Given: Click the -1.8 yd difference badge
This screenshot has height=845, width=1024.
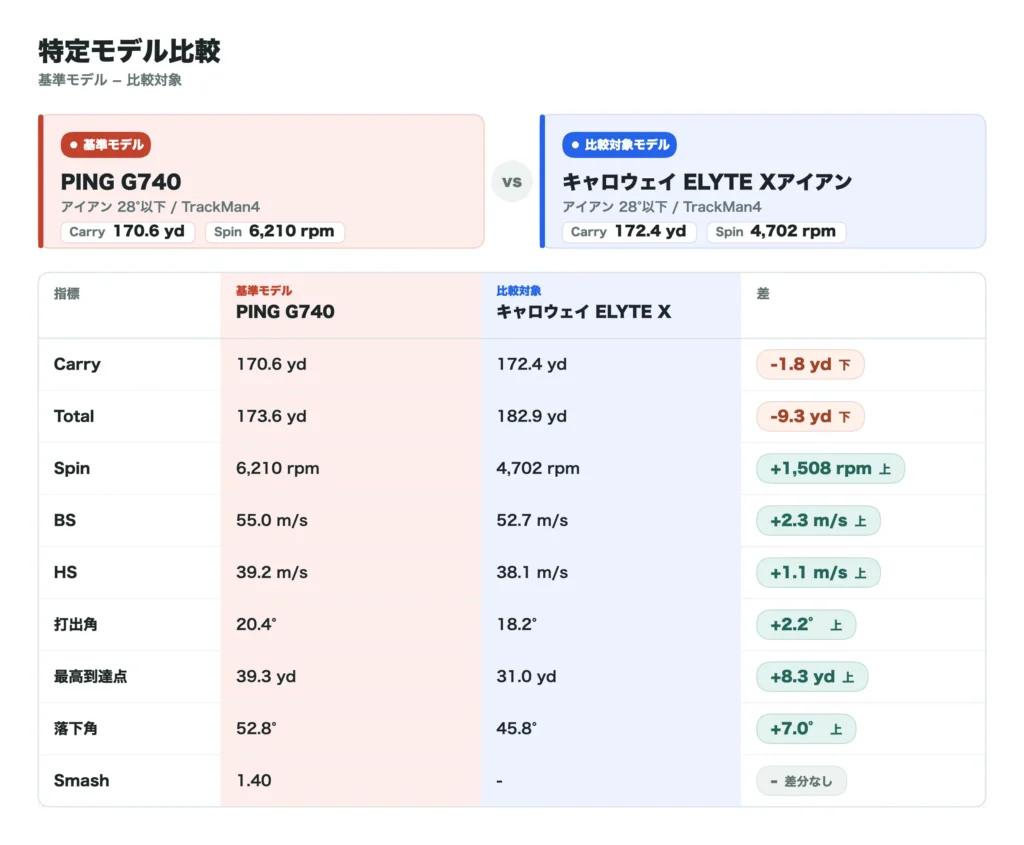Looking at the screenshot, I should [x=810, y=364].
